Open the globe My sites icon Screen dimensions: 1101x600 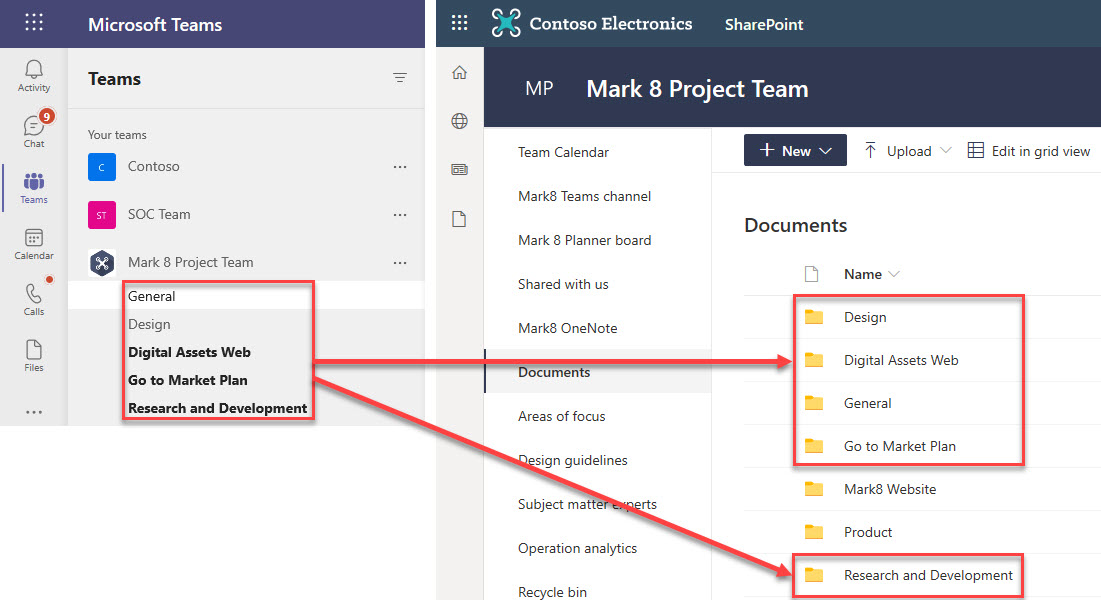tap(459, 121)
